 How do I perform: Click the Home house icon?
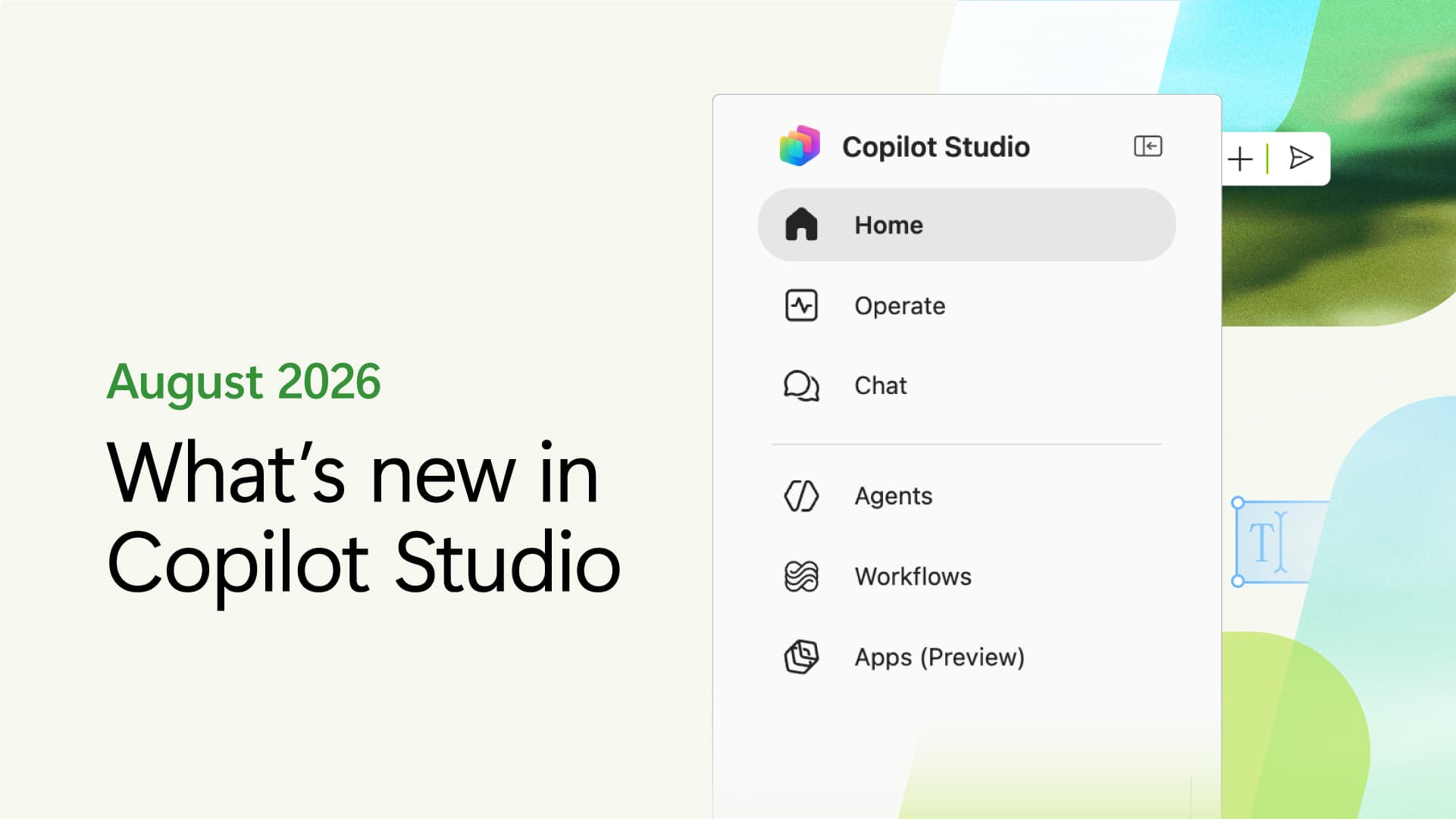801,224
